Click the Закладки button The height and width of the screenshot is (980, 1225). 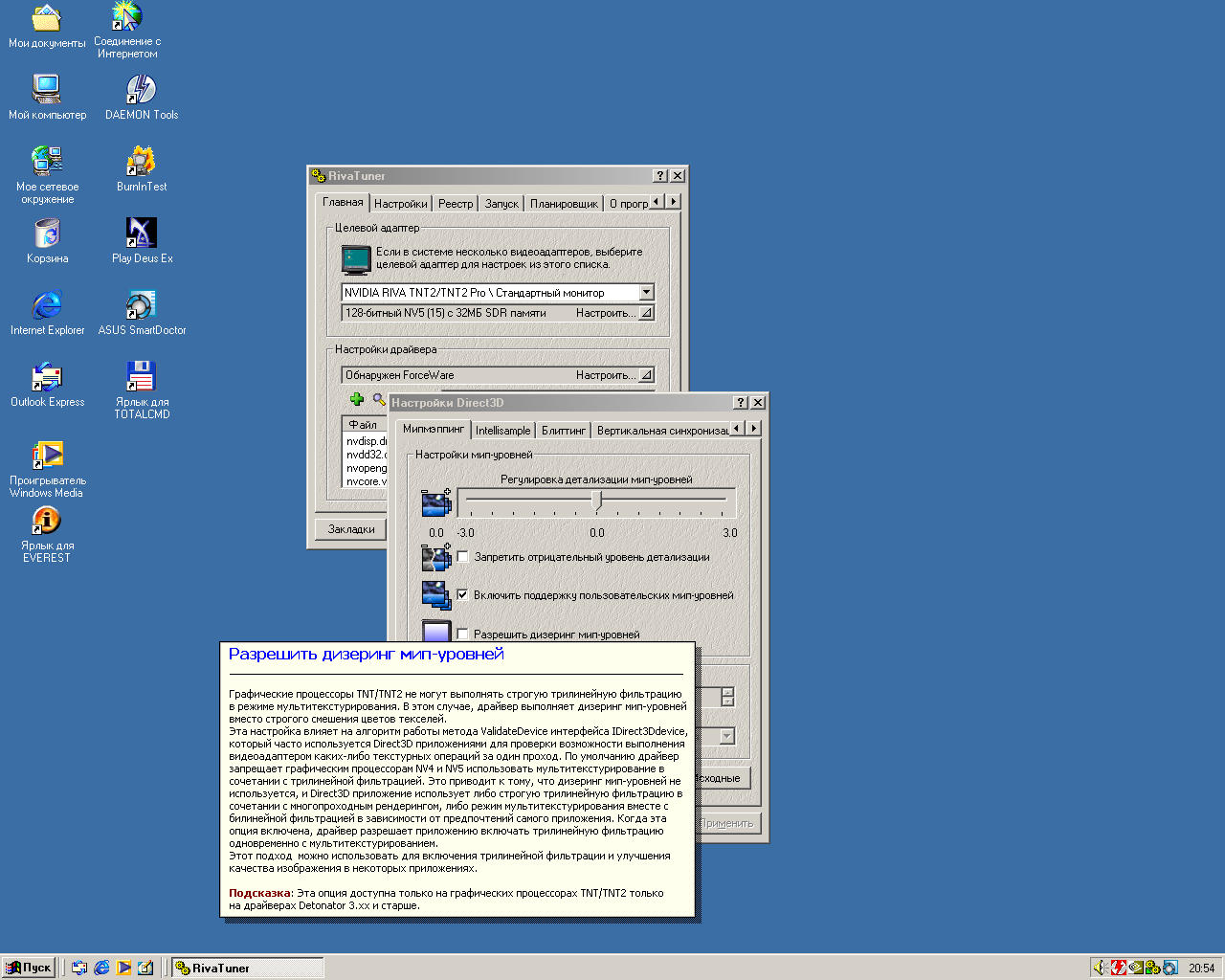click(351, 529)
